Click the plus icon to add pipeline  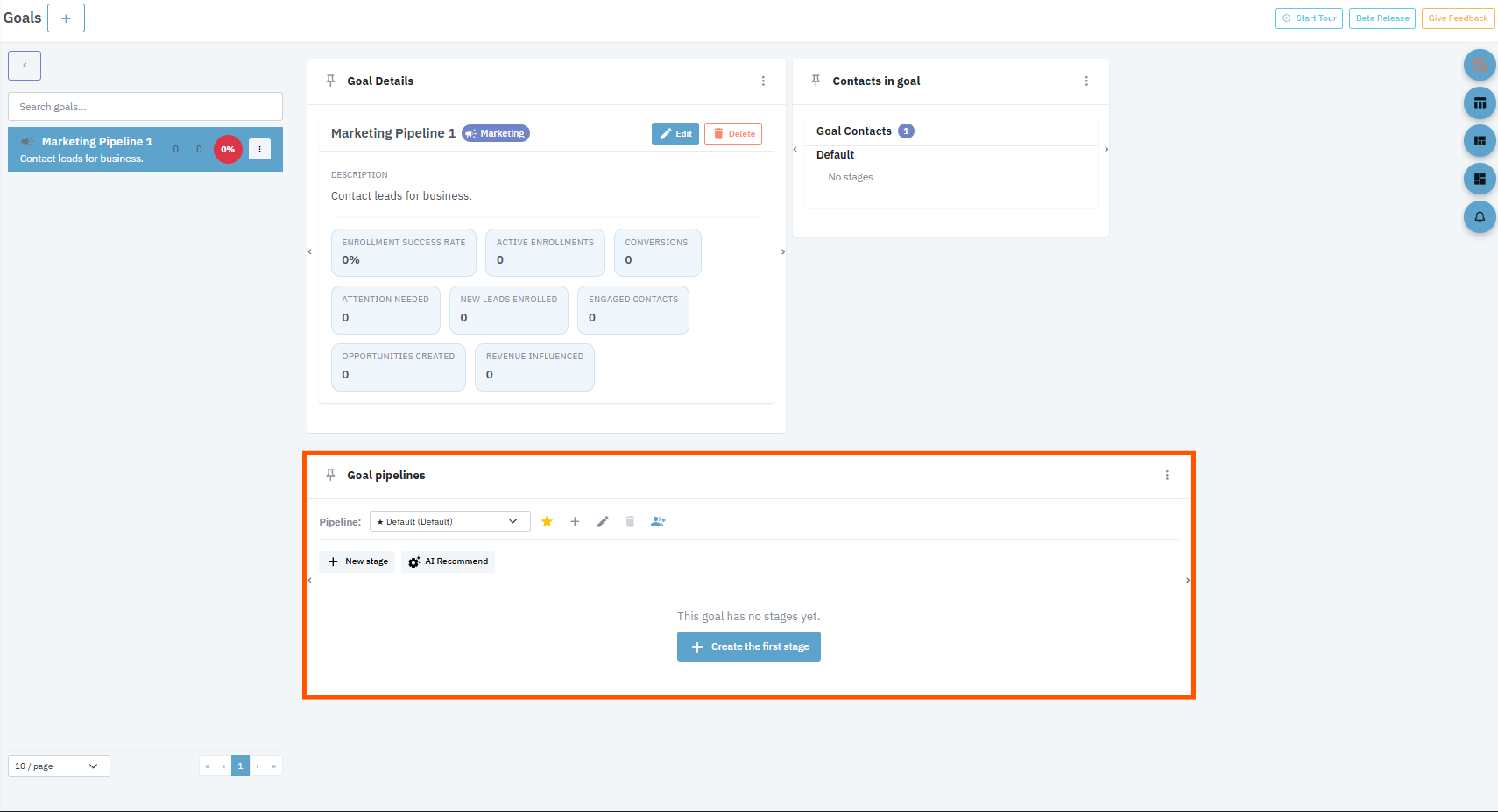click(575, 522)
